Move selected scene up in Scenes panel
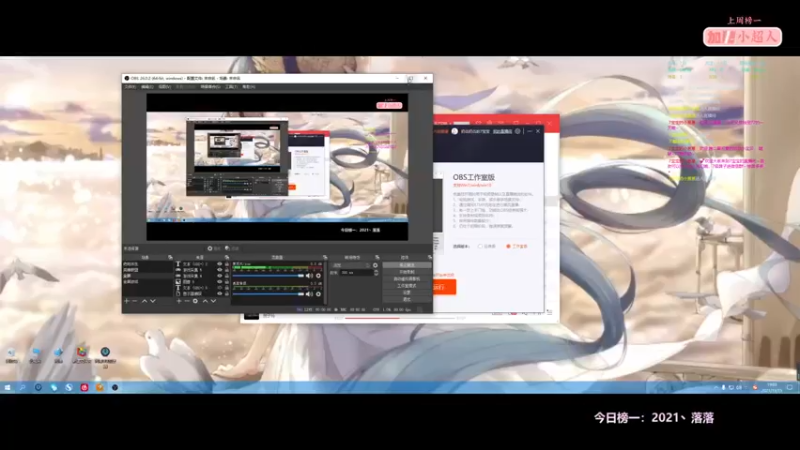The image size is (800, 450). (x=144, y=301)
